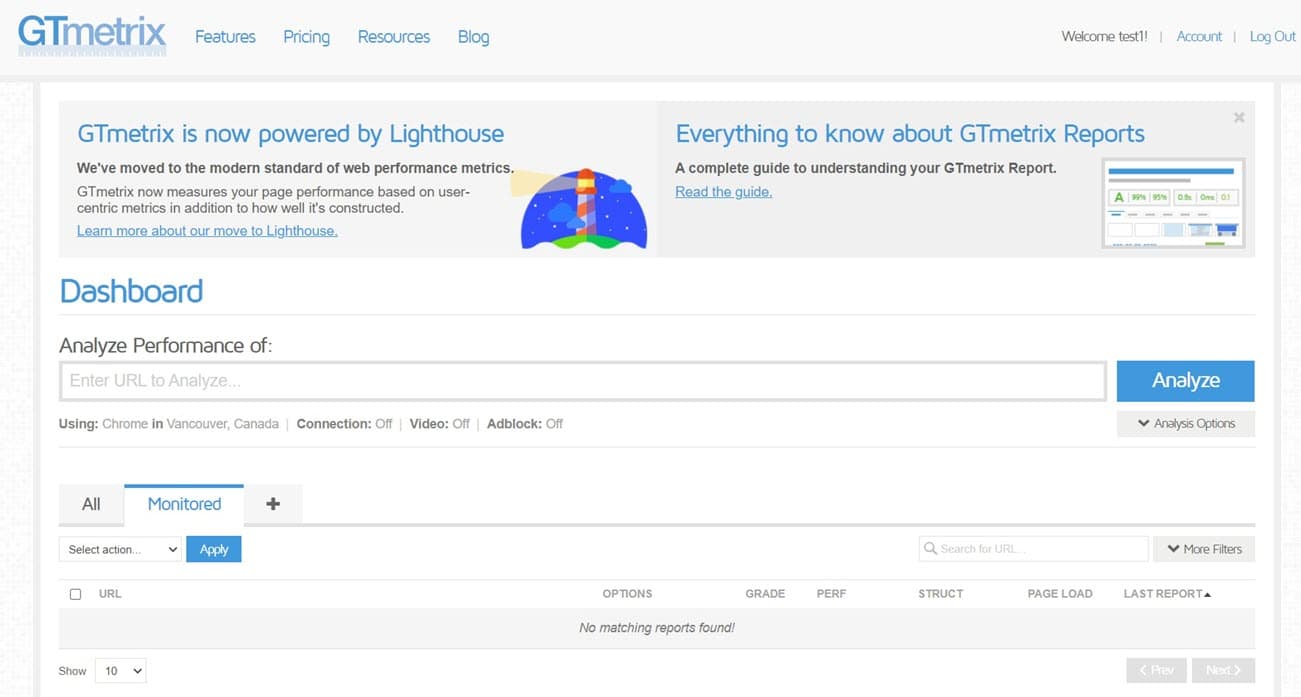Toggle the select-all URL checkbox
1301x697 pixels.
coord(75,594)
